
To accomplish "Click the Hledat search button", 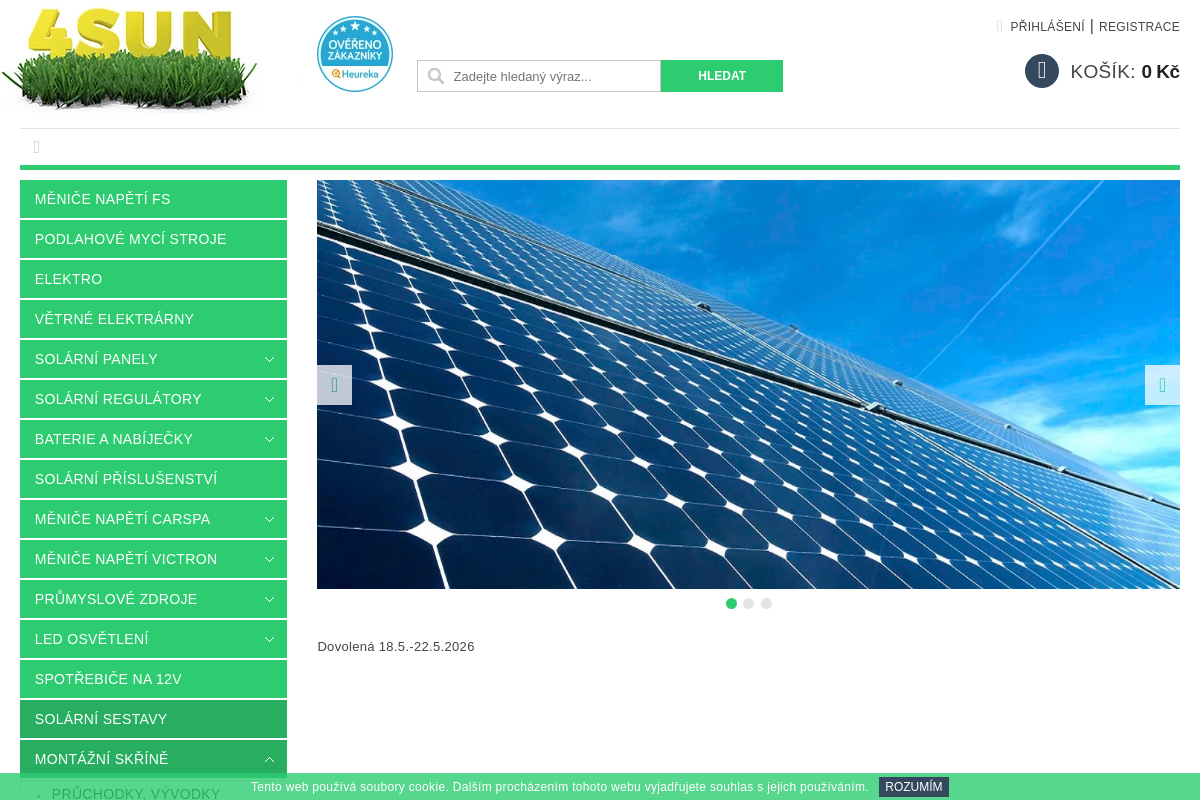I will point(722,76).
